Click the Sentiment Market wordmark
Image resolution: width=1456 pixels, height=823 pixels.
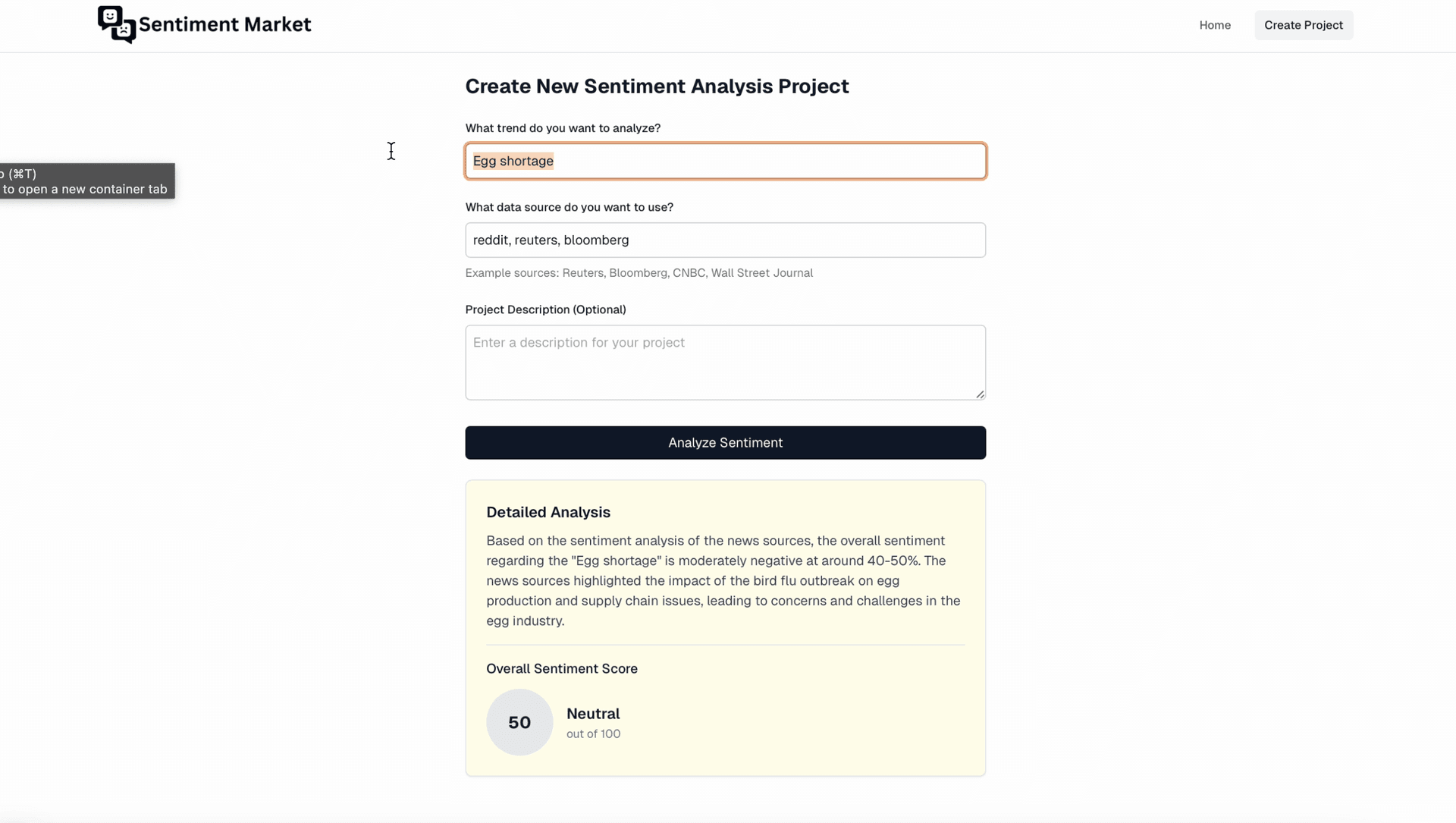click(224, 24)
